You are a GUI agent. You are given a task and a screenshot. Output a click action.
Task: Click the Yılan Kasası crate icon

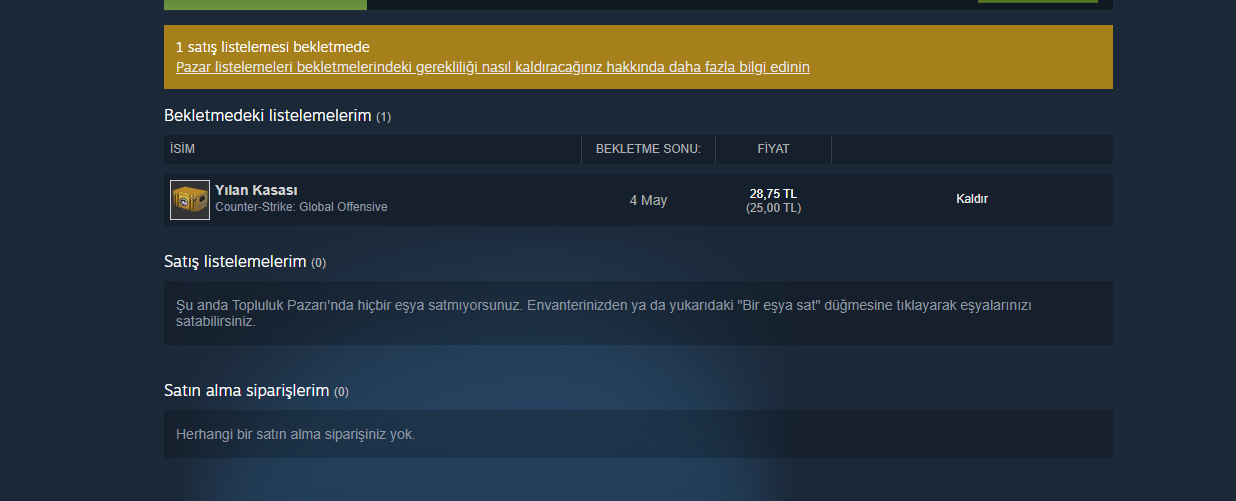coord(190,200)
